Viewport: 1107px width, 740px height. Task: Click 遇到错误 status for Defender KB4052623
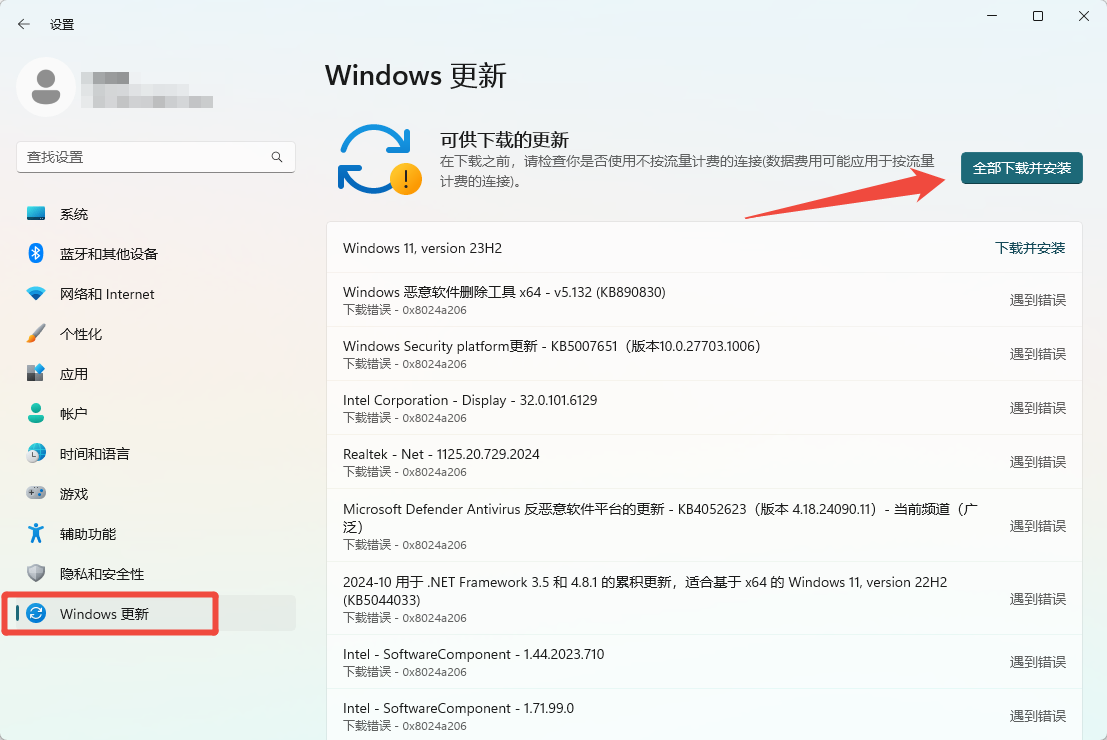click(1038, 526)
